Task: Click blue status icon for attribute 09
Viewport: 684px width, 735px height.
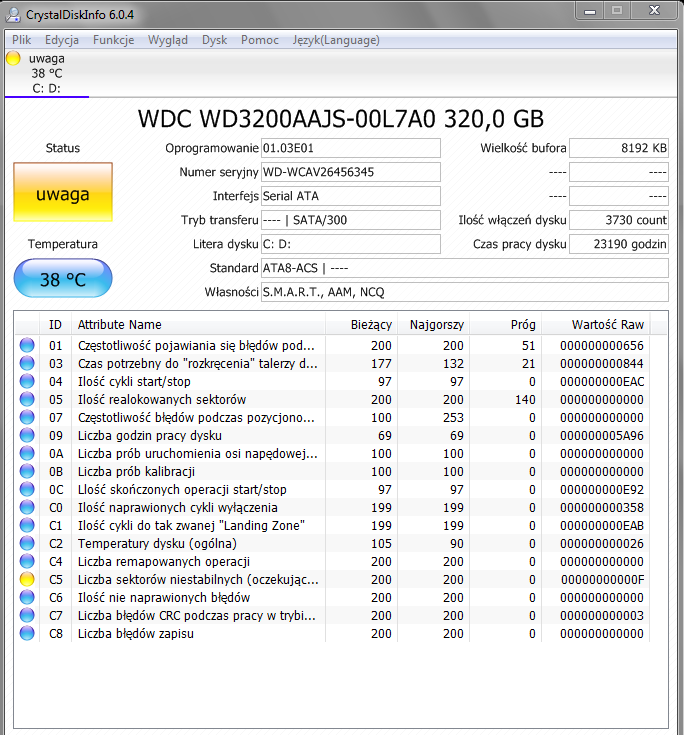Action: 27,435
